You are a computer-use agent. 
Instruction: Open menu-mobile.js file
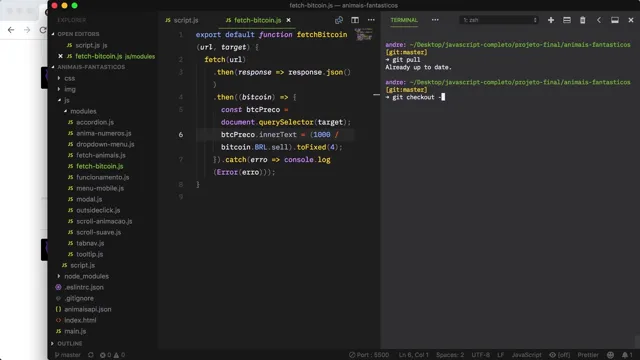coord(100,188)
